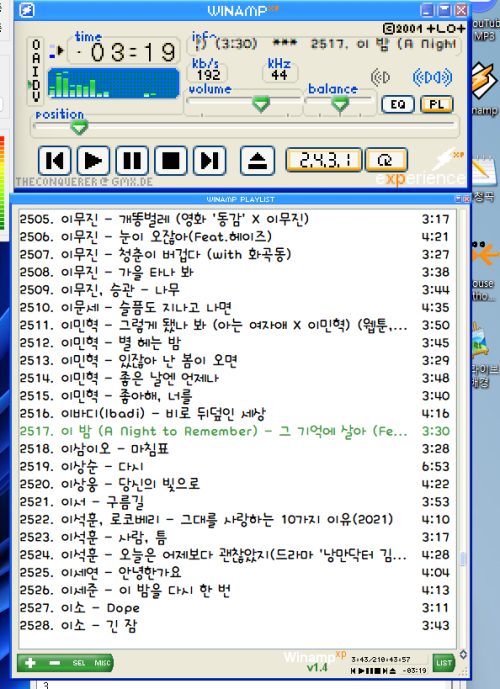Open the playlist remove minus menu
500x689 pixels.
54,663
